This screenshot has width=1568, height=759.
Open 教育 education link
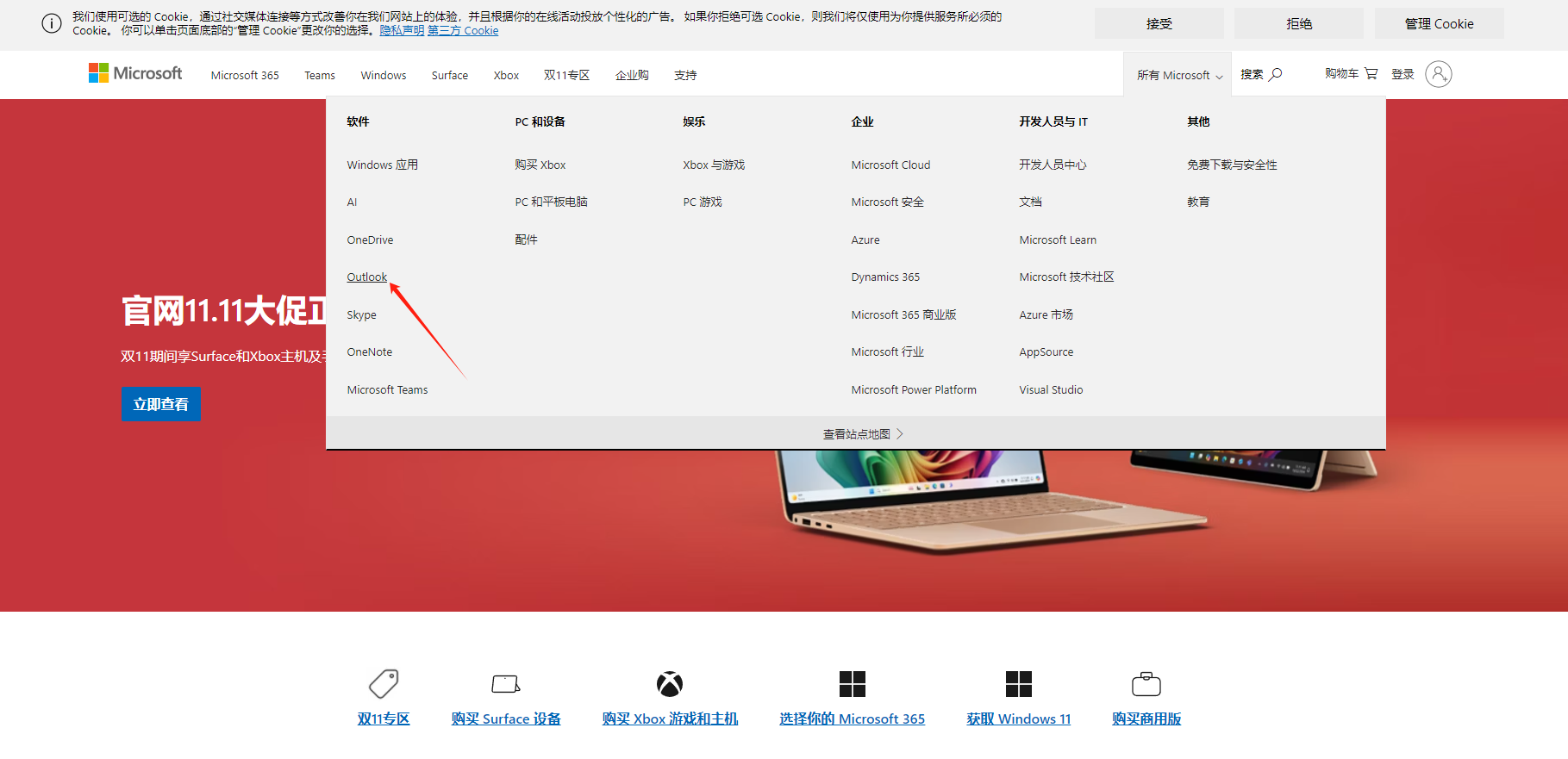click(x=1198, y=202)
